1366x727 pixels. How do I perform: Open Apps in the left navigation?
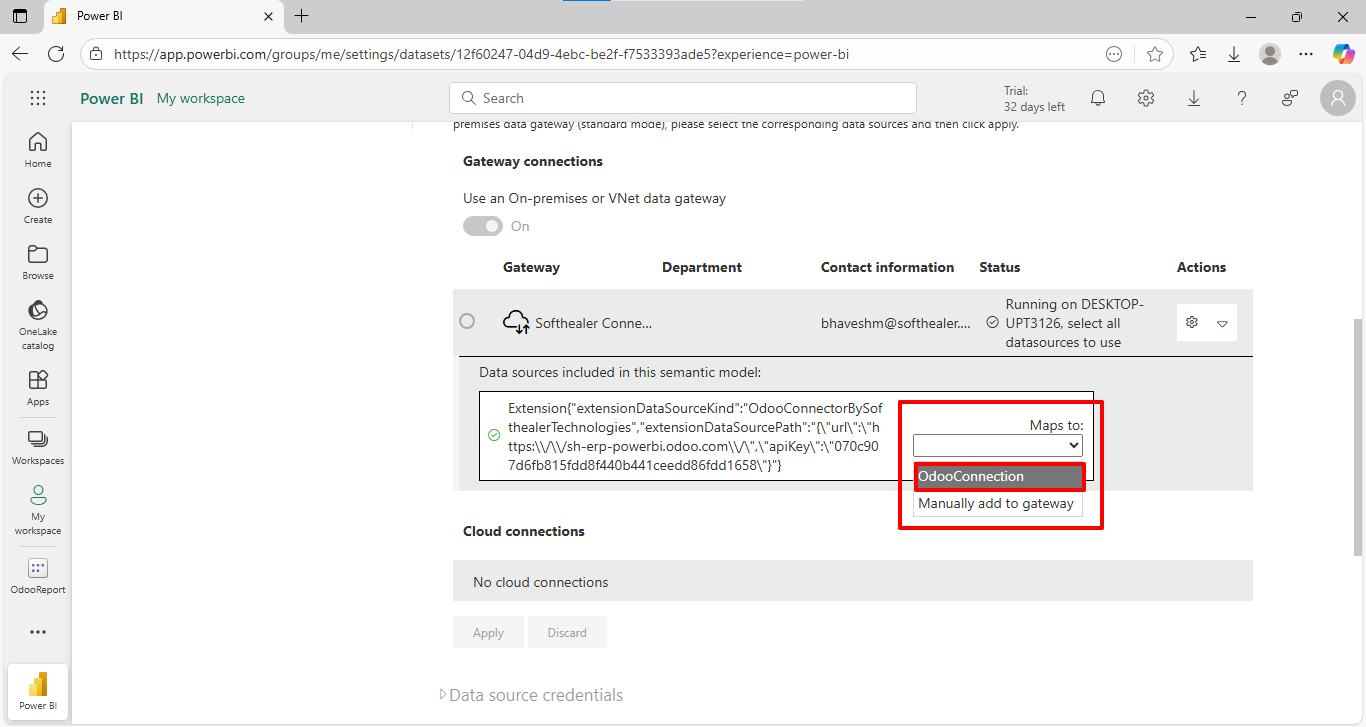click(38, 388)
